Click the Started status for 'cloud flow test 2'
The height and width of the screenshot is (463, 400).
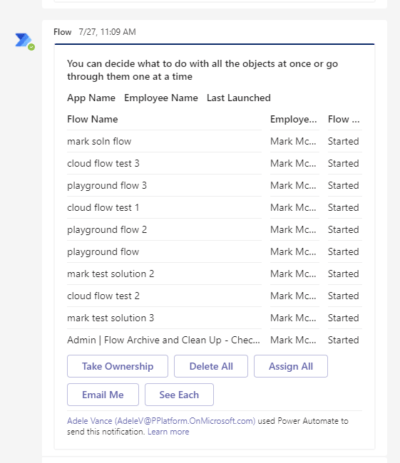click(x=343, y=296)
